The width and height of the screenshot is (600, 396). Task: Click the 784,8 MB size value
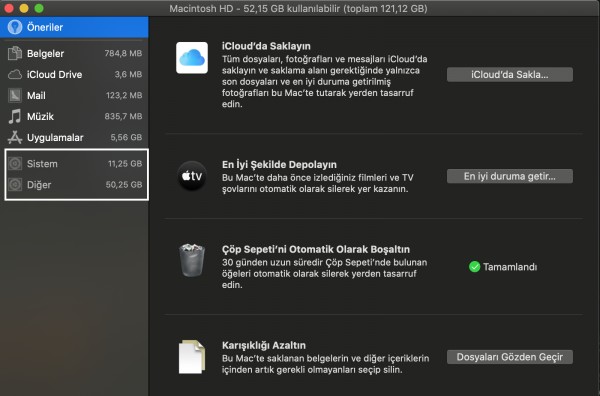point(123,53)
